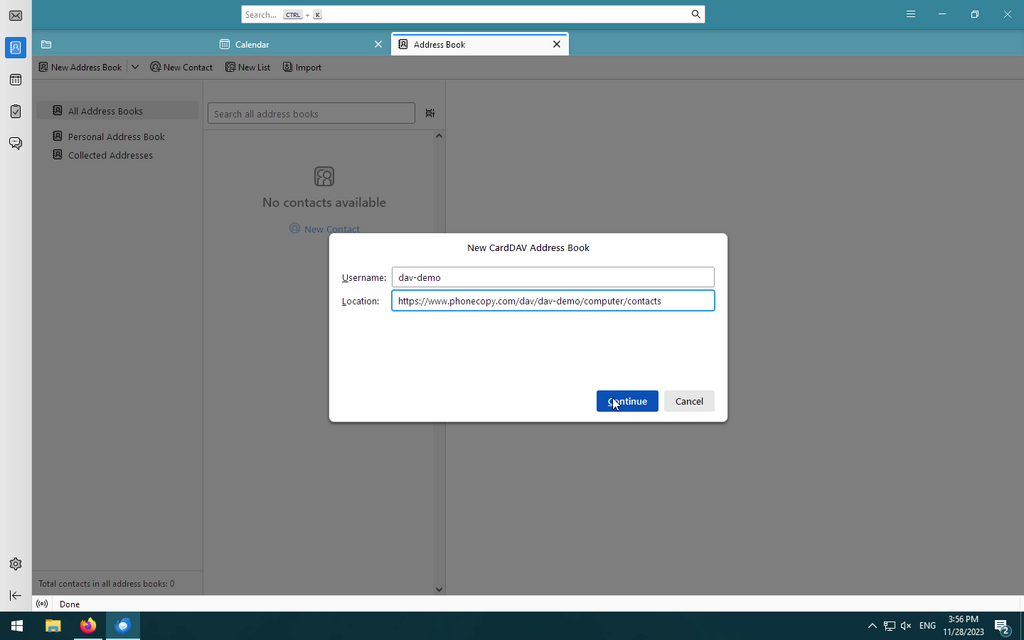
Task: Collapse the spaces toolbar
Action: pos(15,595)
